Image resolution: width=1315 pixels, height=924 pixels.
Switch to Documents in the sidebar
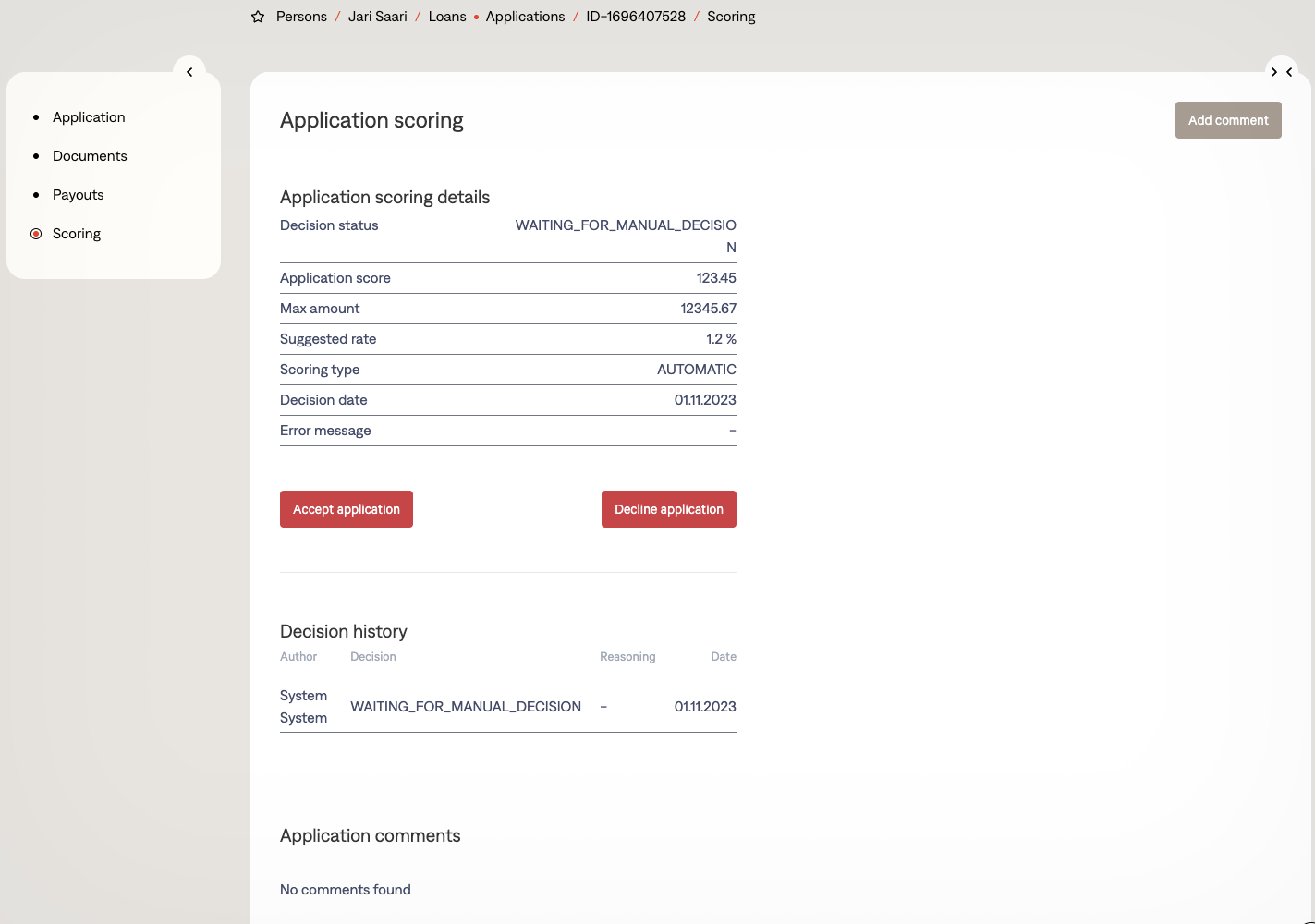(x=90, y=156)
